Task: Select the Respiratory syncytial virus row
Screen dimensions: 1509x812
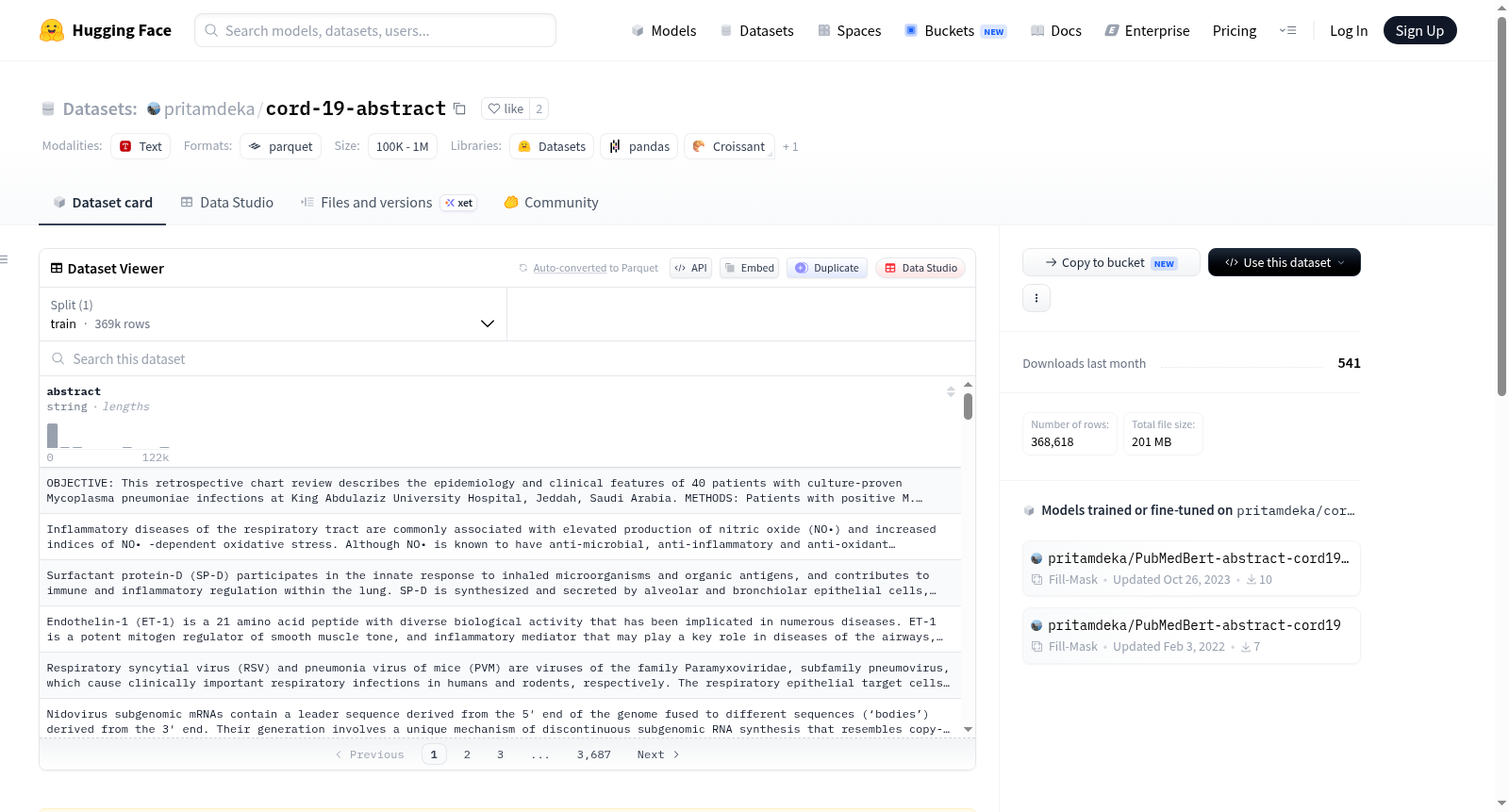Action: click(500, 675)
